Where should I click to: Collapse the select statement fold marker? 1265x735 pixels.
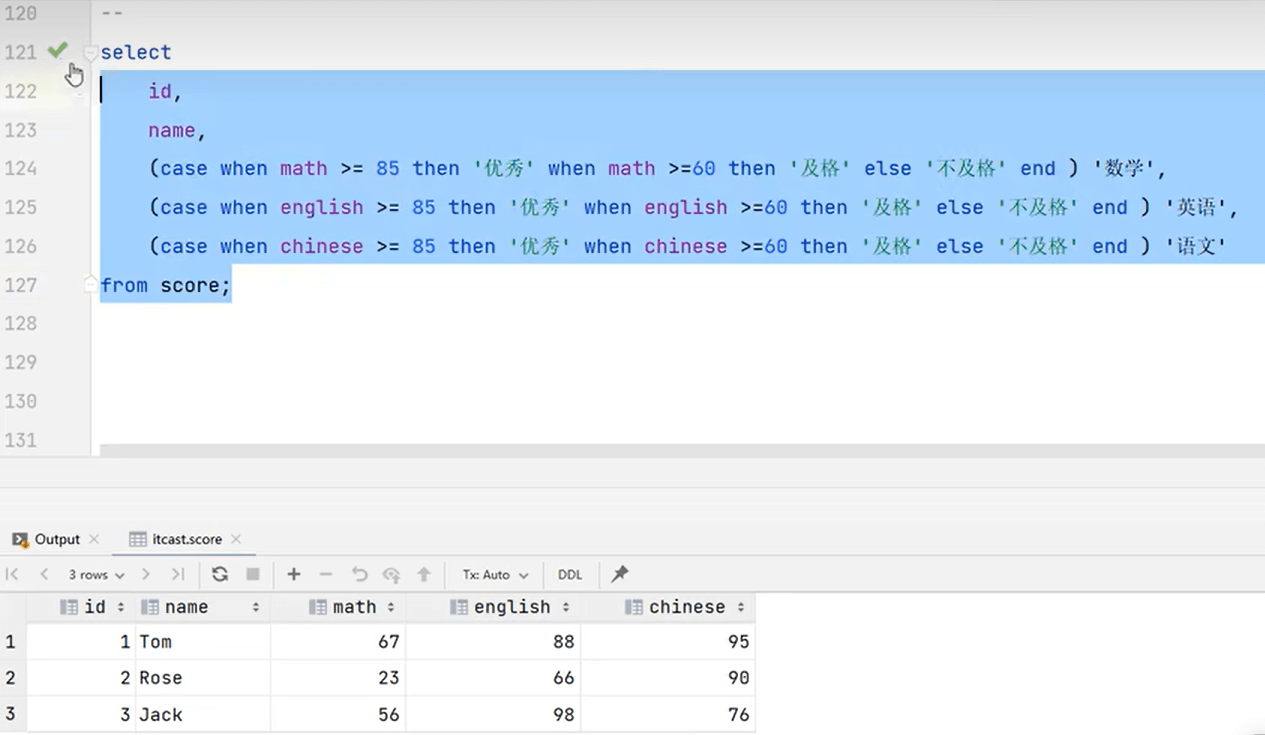(90, 52)
